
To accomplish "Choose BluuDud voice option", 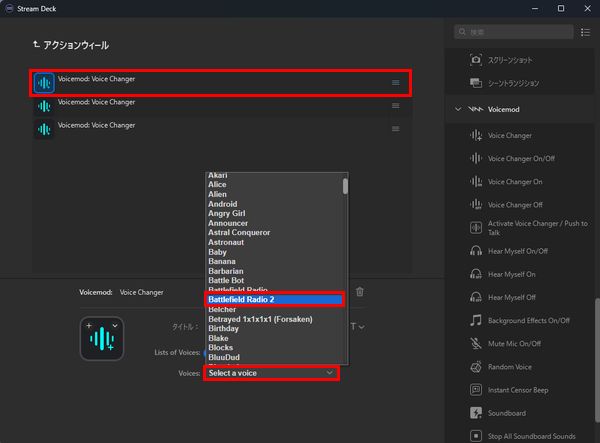I will pyautogui.click(x=224, y=357).
